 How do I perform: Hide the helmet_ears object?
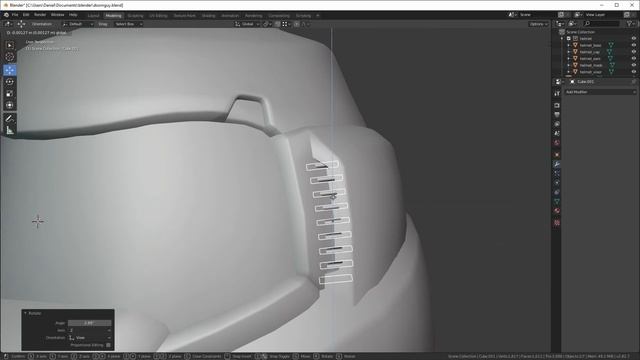tap(633, 58)
